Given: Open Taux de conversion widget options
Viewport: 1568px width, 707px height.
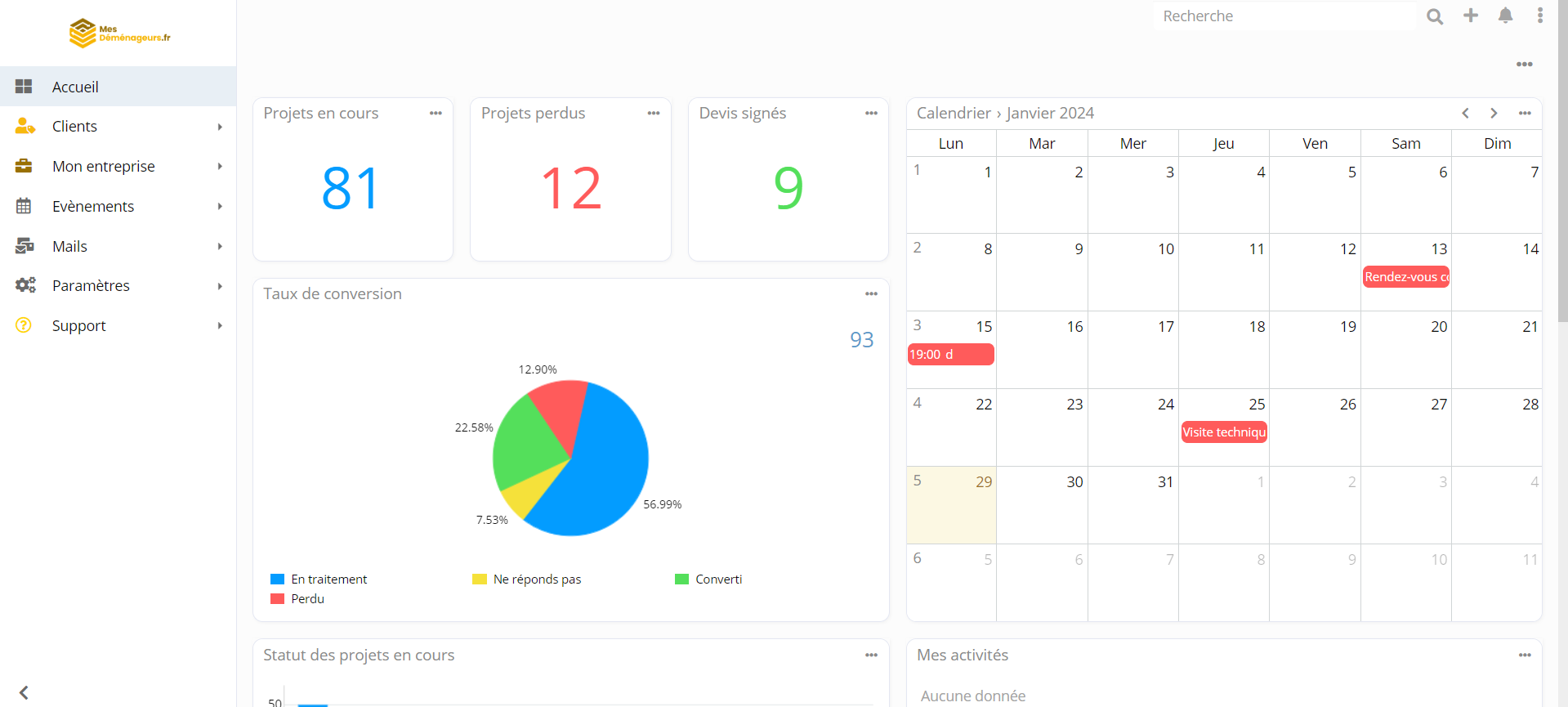Looking at the screenshot, I should coord(871,294).
